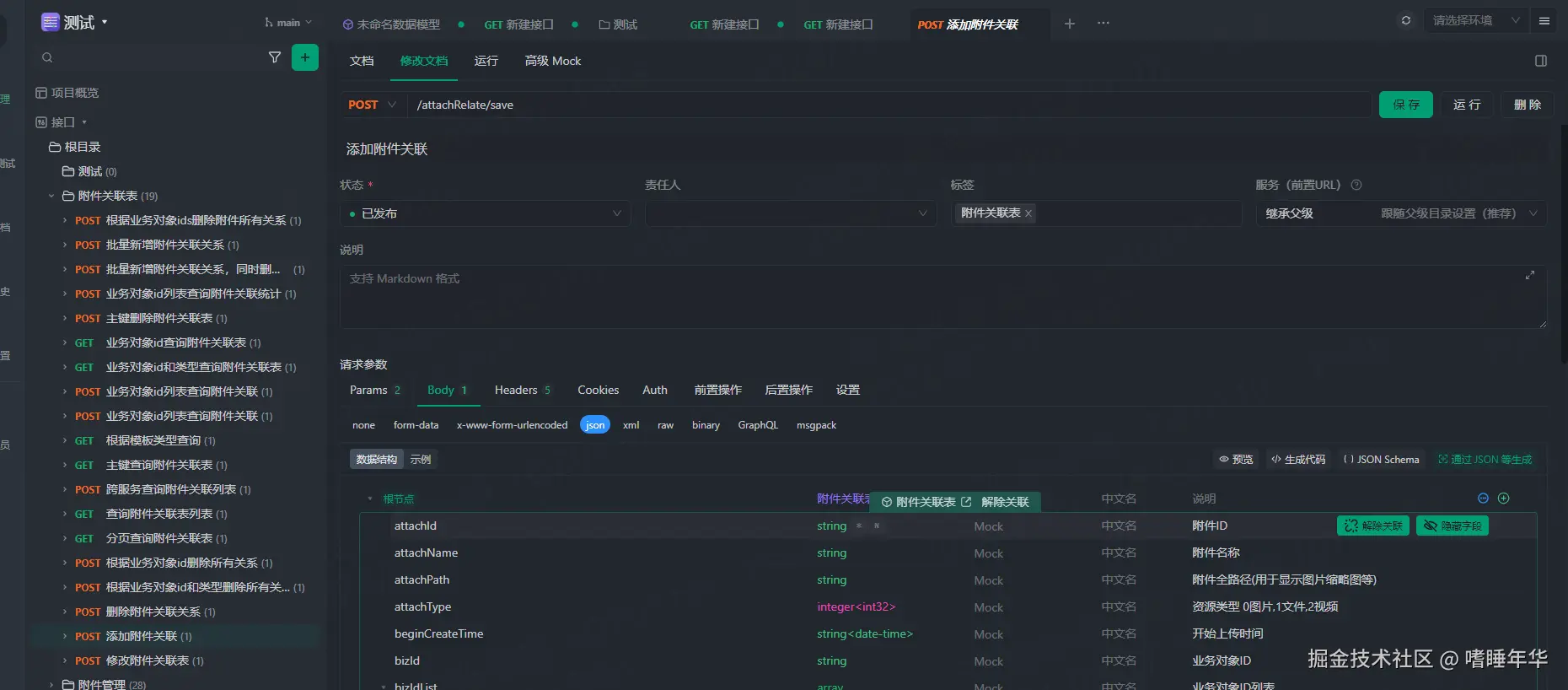Select x-www-form-urlencoded body type
This screenshot has height=690, width=1568.
click(512, 425)
